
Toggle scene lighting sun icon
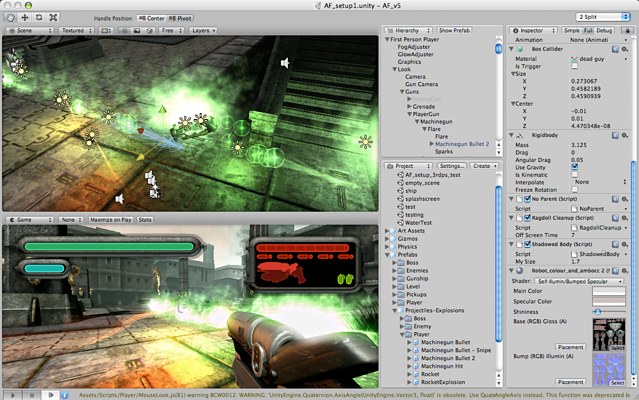point(125,31)
